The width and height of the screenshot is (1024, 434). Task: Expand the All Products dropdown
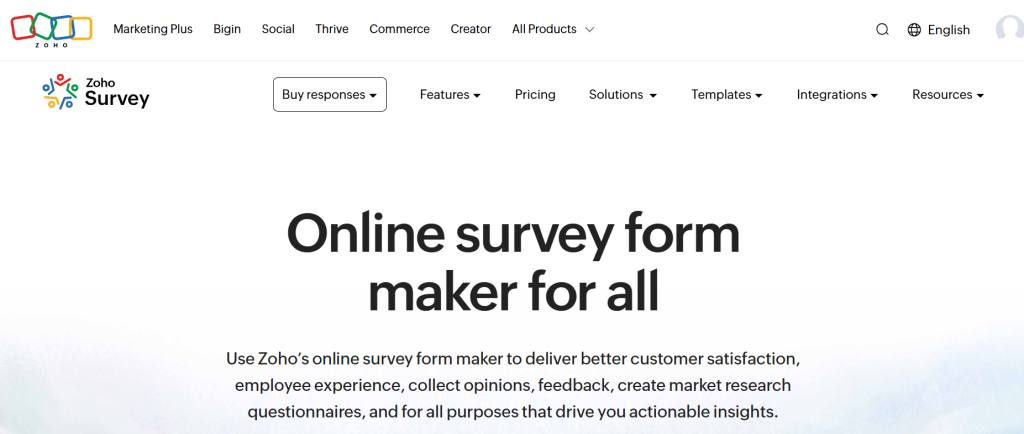coord(553,29)
